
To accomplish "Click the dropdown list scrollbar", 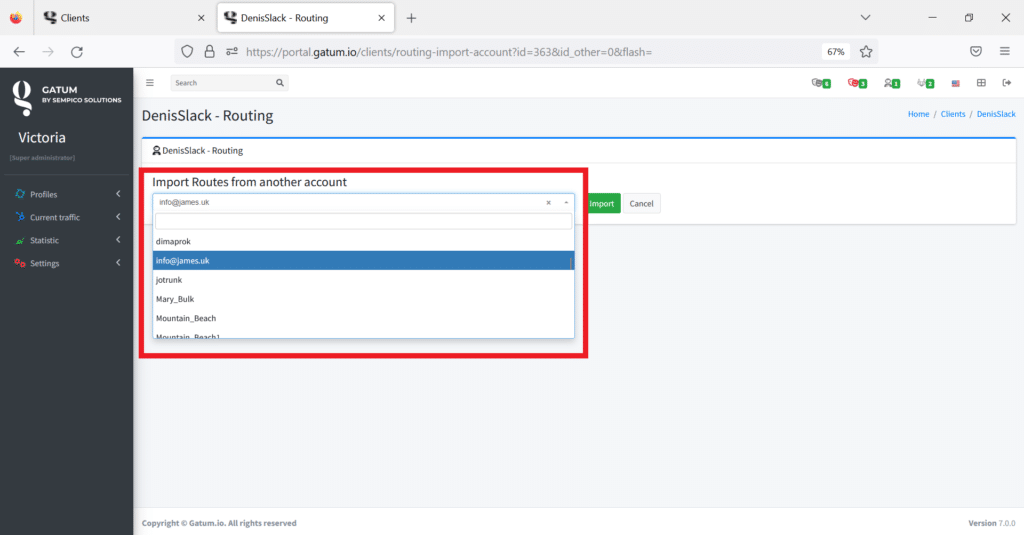I will pos(571,263).
